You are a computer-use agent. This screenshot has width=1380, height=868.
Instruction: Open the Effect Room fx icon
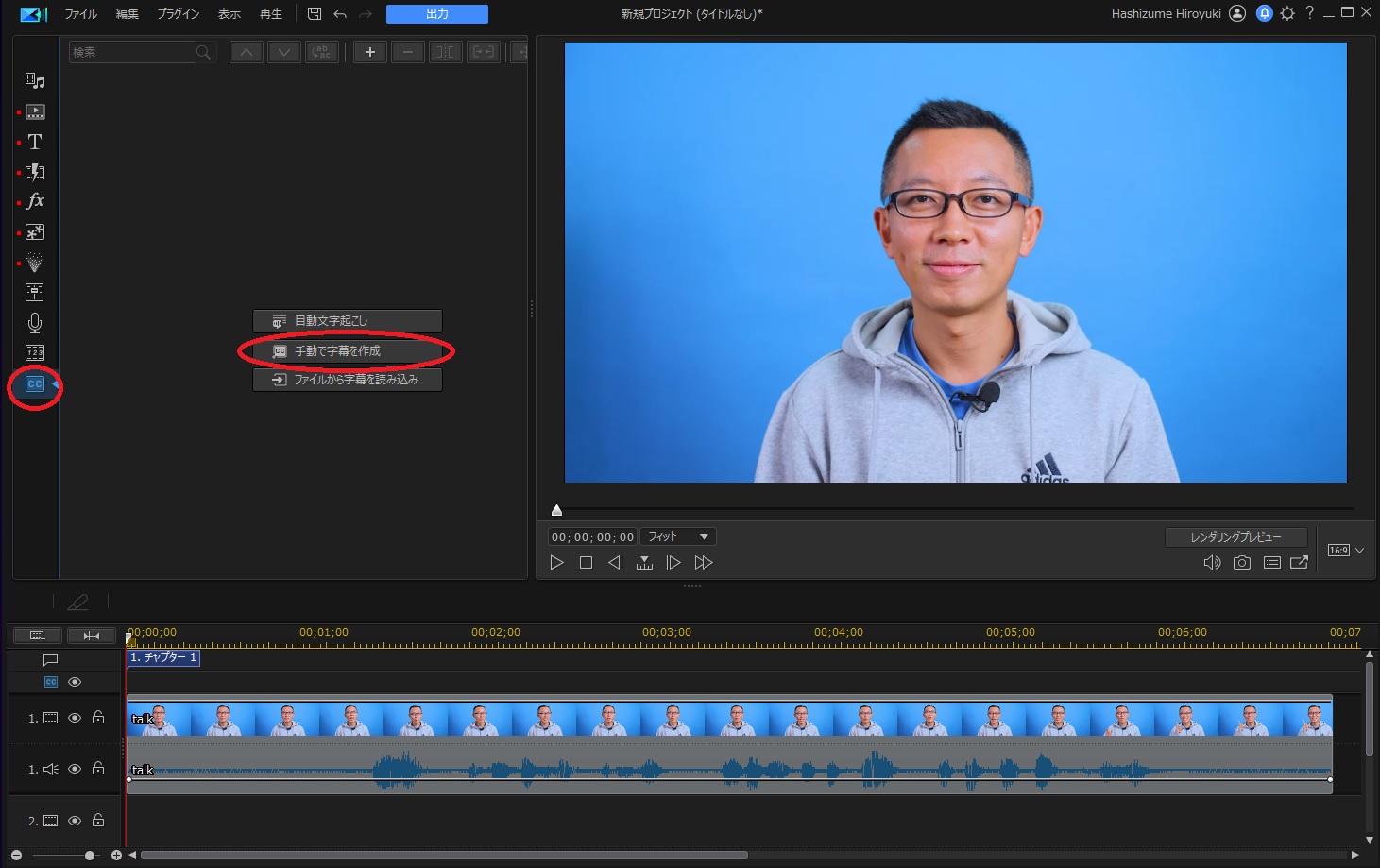(x=35, y=201)
